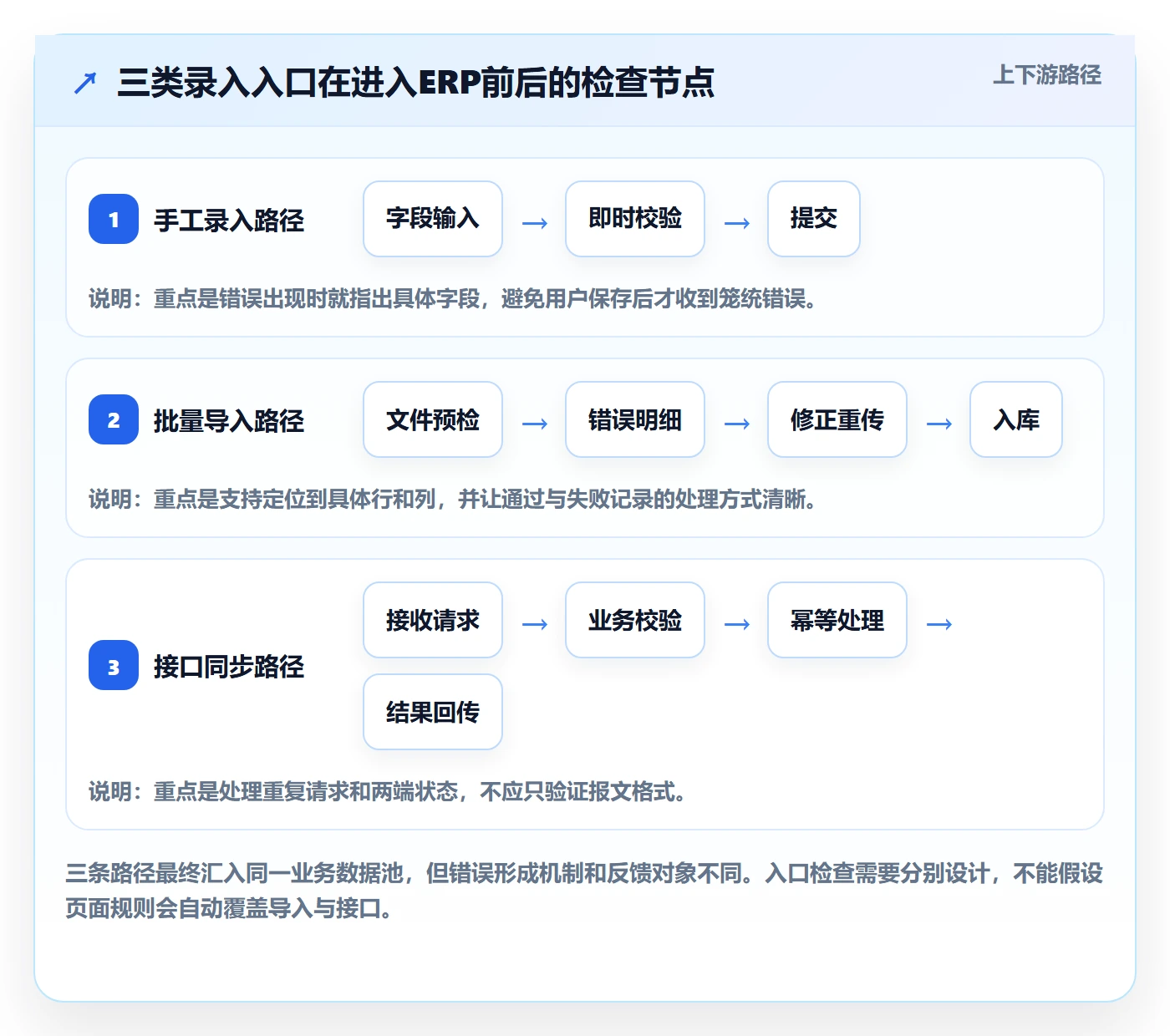Select the number 1 badge for 手工录入路径
The width and height of the screenshot is (1170, 1036).
coord(114,219)
